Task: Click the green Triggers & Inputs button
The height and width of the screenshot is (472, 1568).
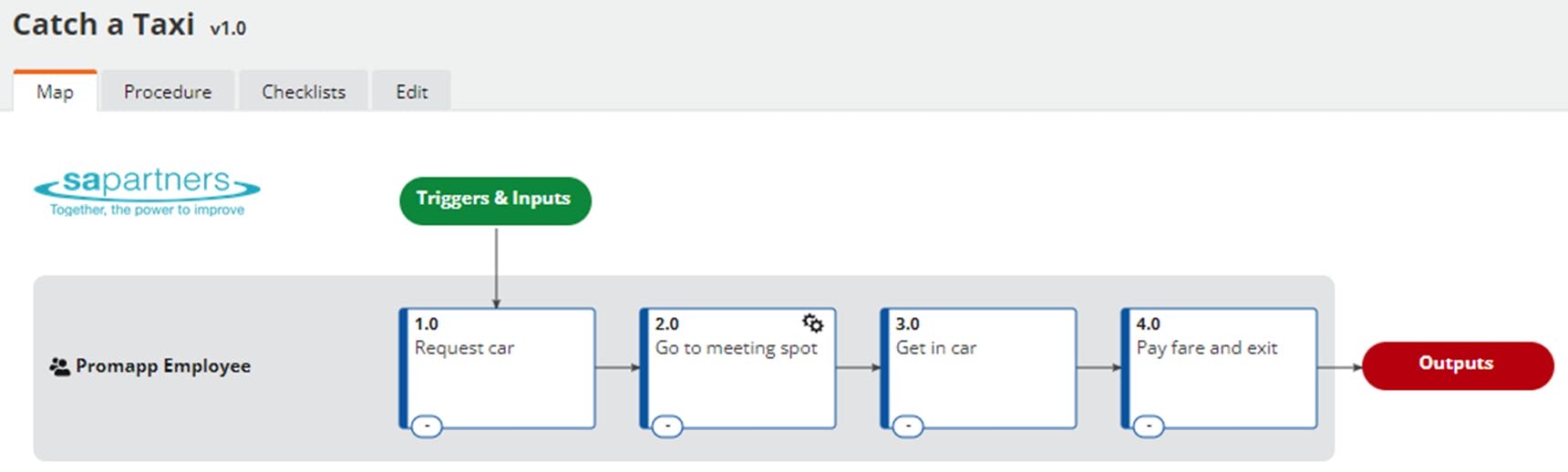Action: (x=495, y=200)
